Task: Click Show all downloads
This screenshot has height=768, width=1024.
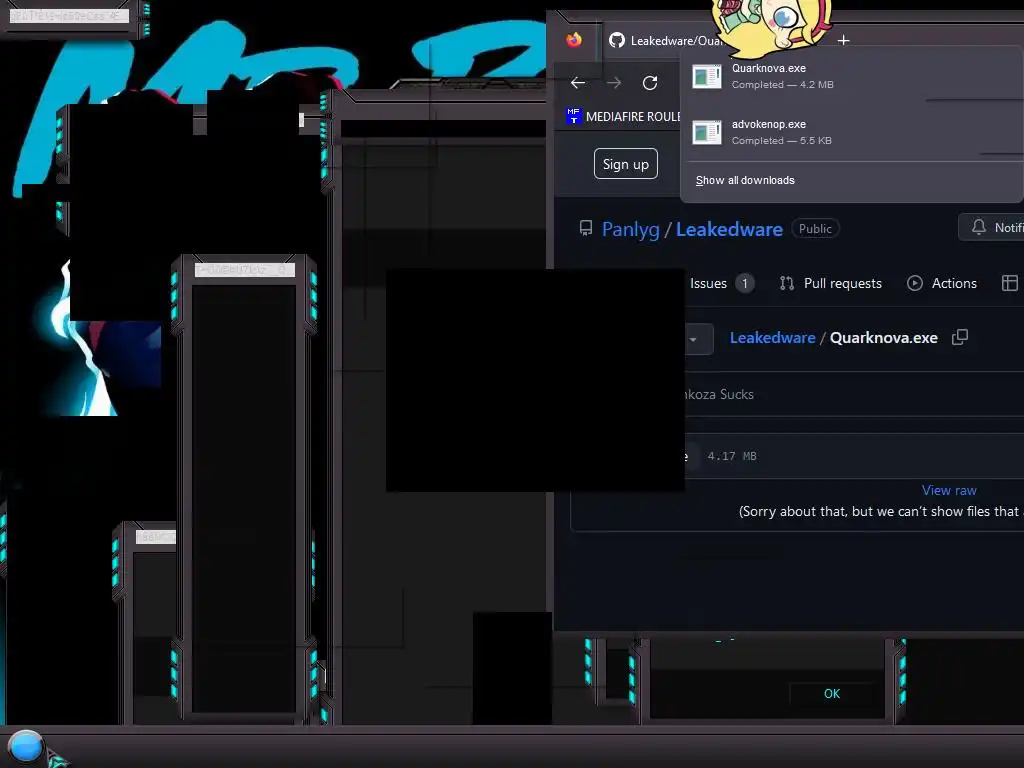Action: tap(745, 180)
